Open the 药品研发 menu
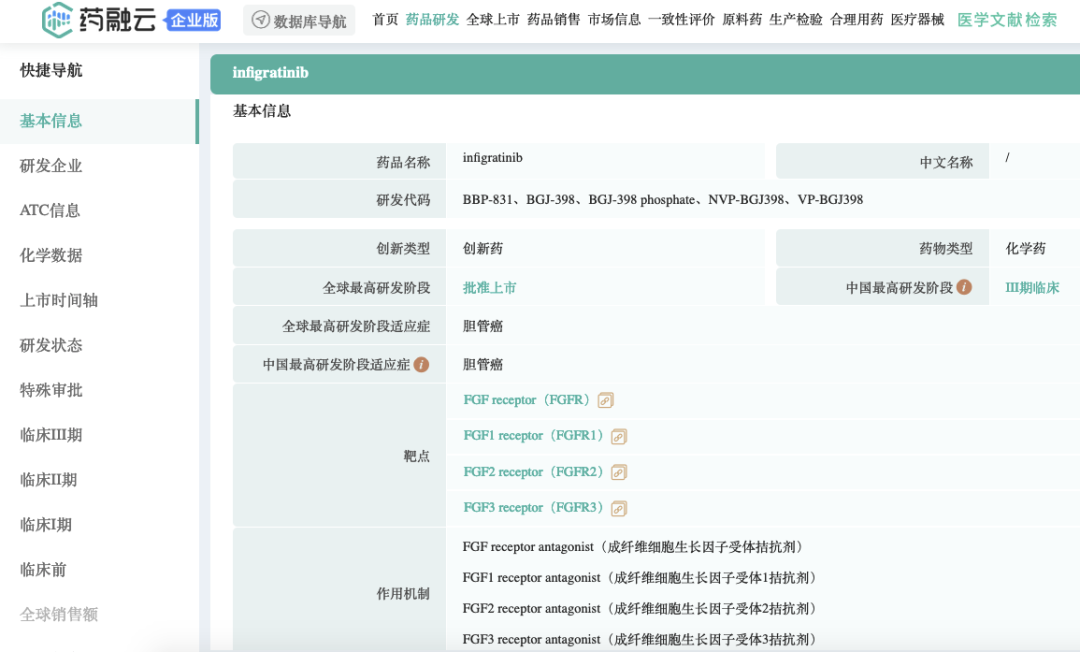The image size is (1080, 652). pos(432,19)
